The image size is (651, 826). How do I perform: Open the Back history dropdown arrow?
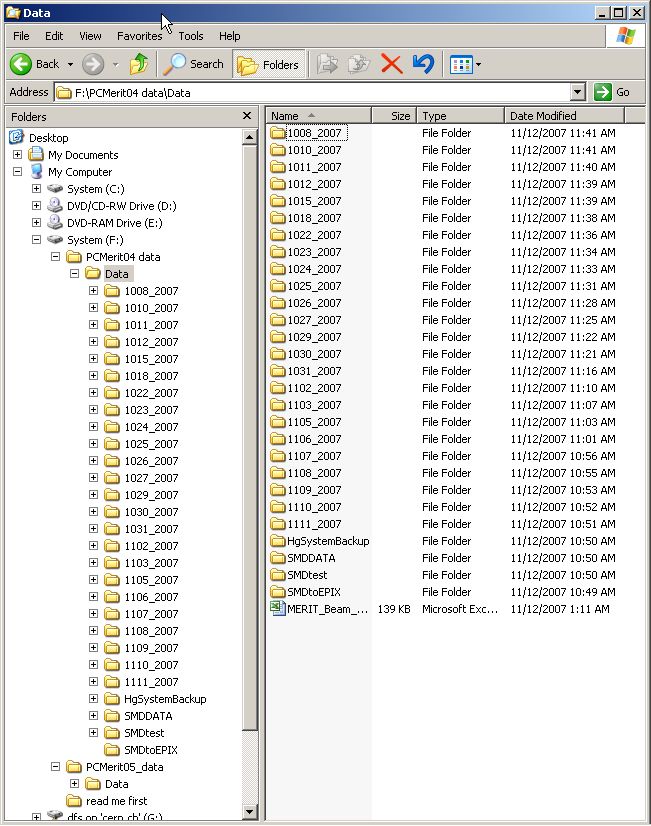coord(71,65)
